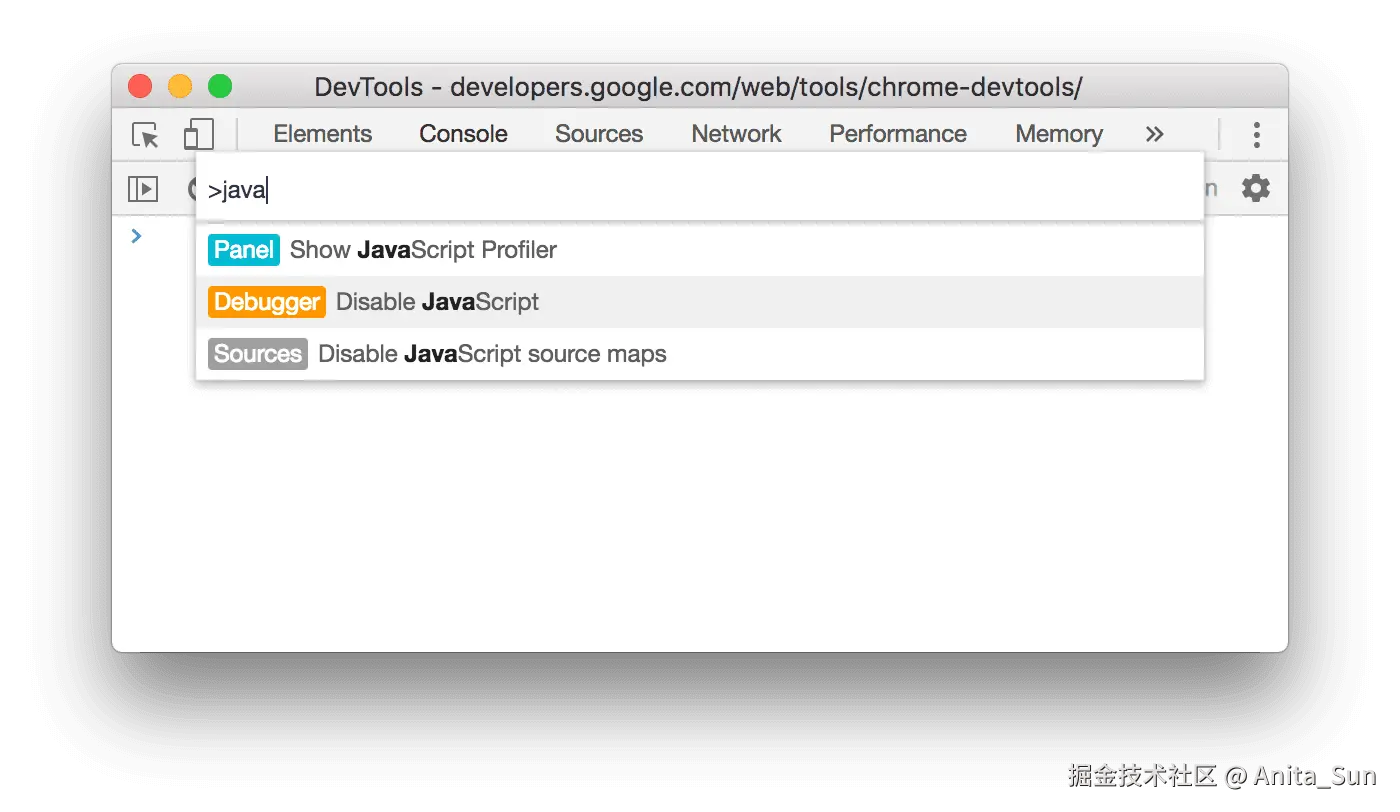This screenshot has width=1400, height=812.
Task: Open DevTools settings via the gear icon
Action: 1256,187
